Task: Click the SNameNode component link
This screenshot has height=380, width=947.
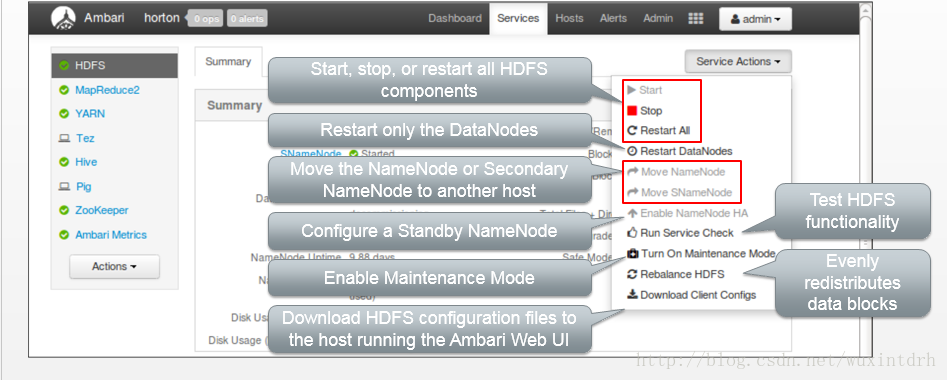Action: (x=311, y=154)
